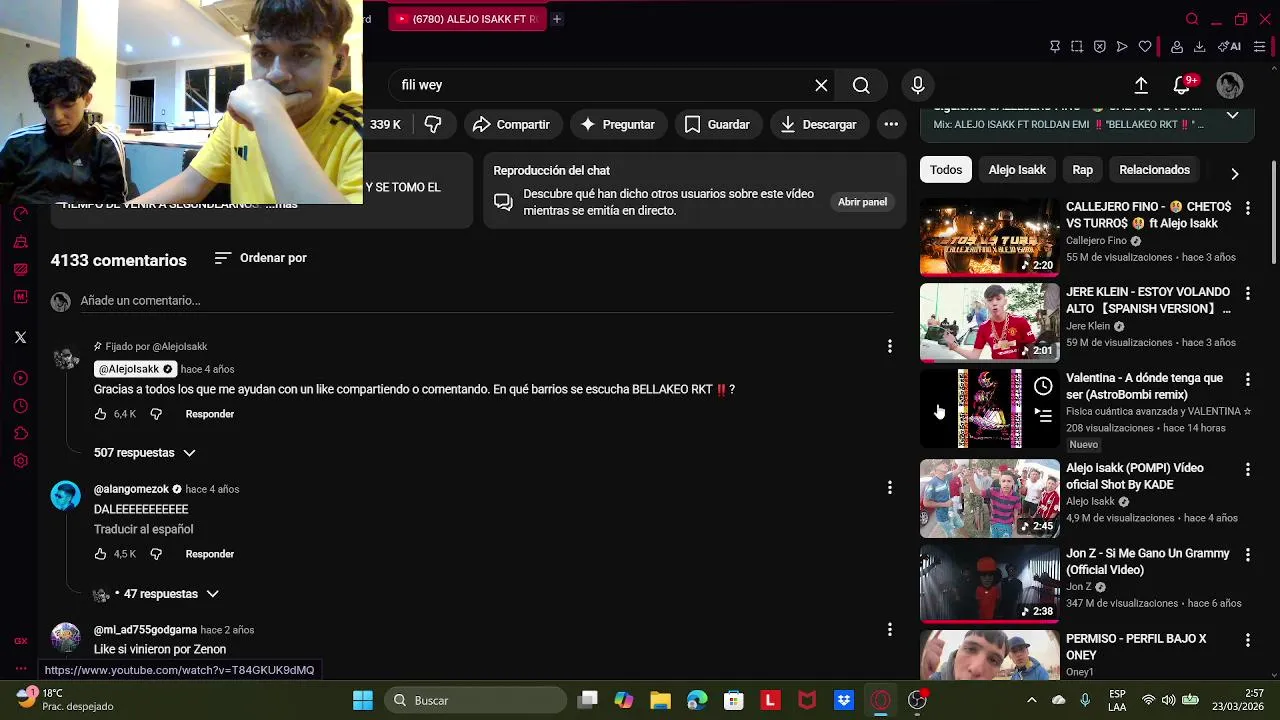Reply to @AlejoIsakk pinned comment
This screenshot has width=1280, height=720.
210,414
